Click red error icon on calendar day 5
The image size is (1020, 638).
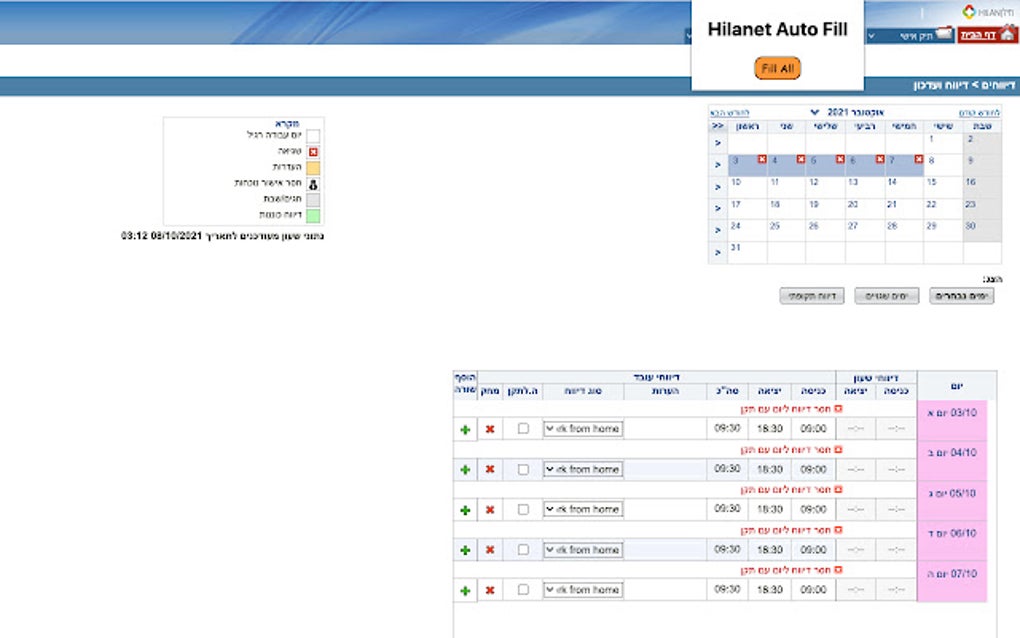[x=840, y=159]
